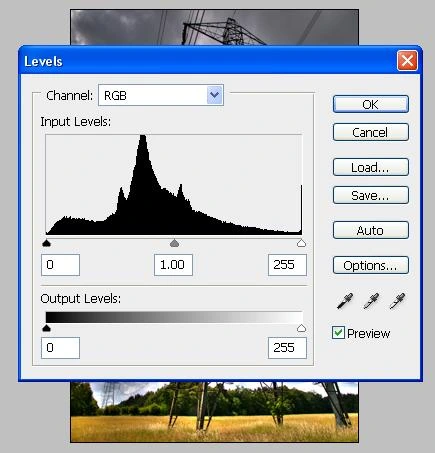Click the output highlight field 255
Image resolution: width=435 pixels, height=453 pixels.
pyautogui.click(x=287, y=348)
